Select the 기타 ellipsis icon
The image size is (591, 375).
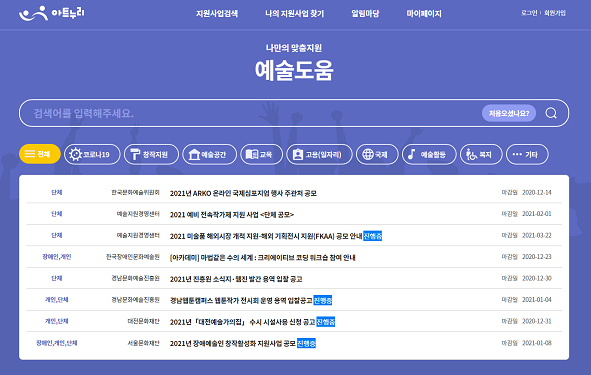point(518,154)
